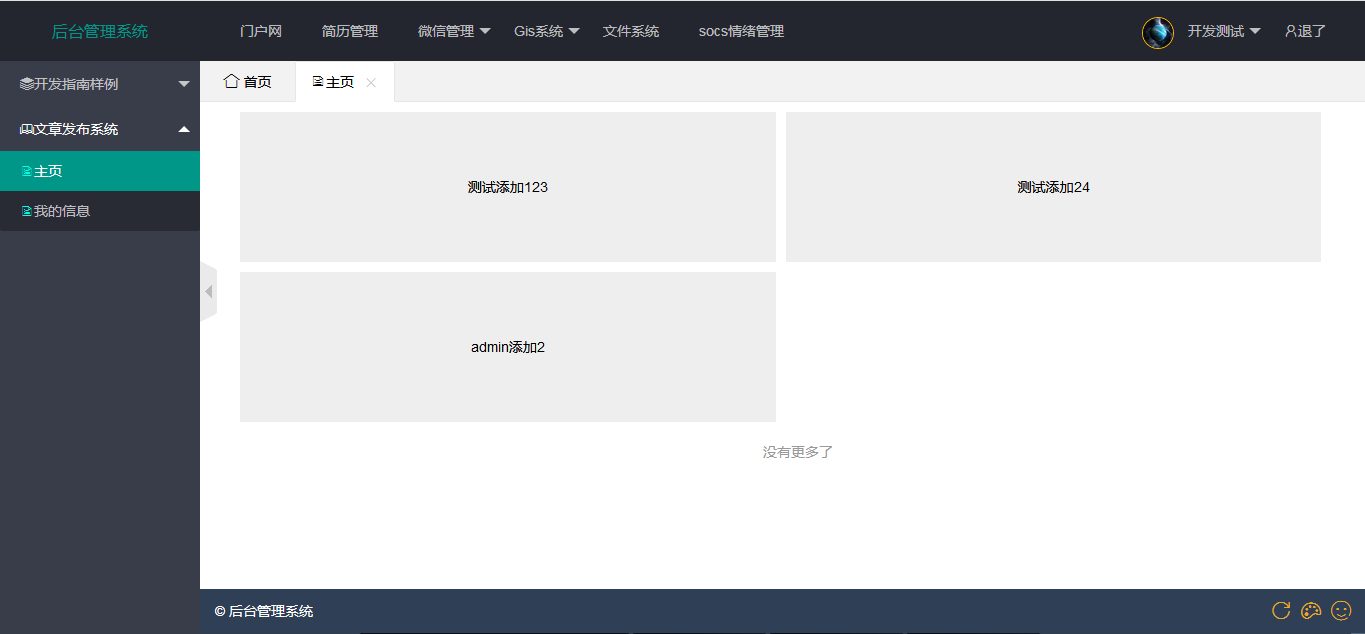Open the Gis系统 dropdown menu
Screen dimensions: 1365x634
(x=547, y=31)
